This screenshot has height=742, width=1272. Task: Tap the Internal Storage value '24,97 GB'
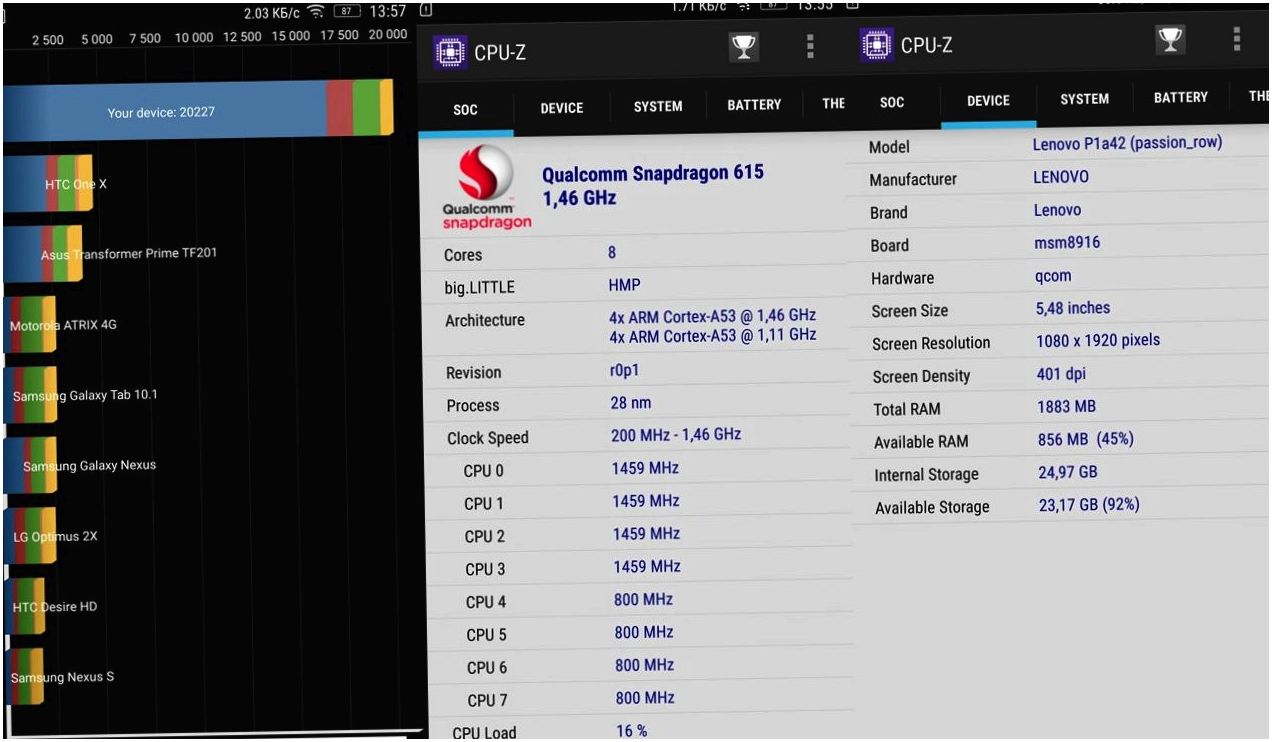(x=1068, y=472)
